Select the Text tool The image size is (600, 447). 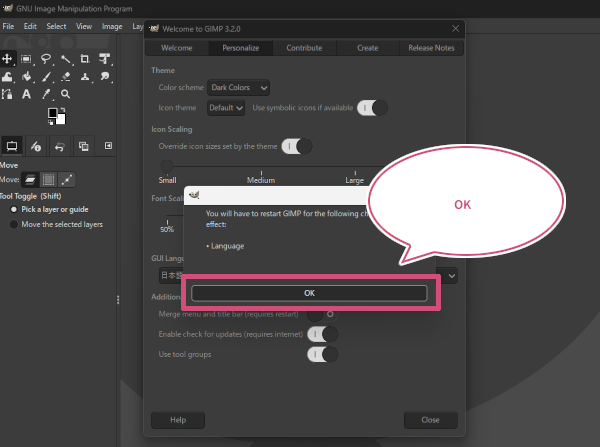(x=27, y=94)
